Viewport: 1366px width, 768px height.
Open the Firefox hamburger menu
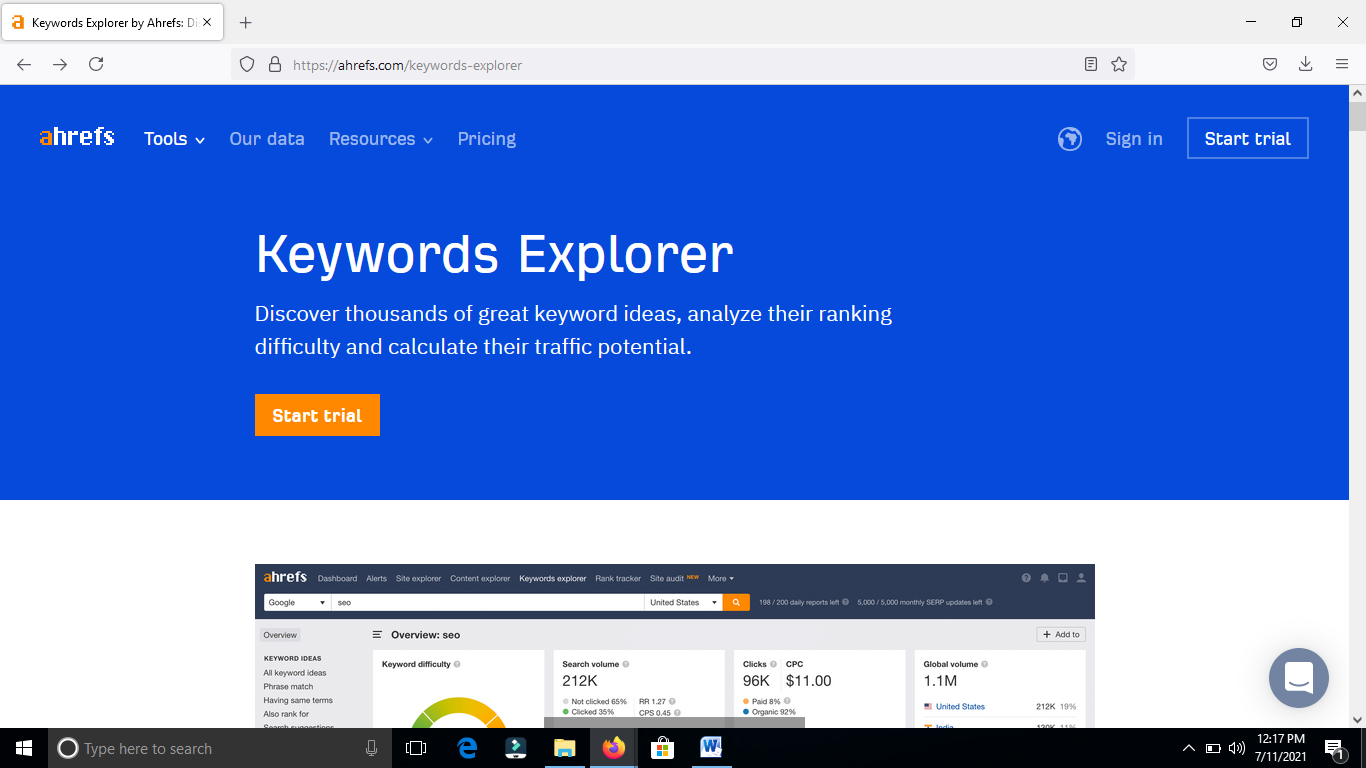(1342, 64)
